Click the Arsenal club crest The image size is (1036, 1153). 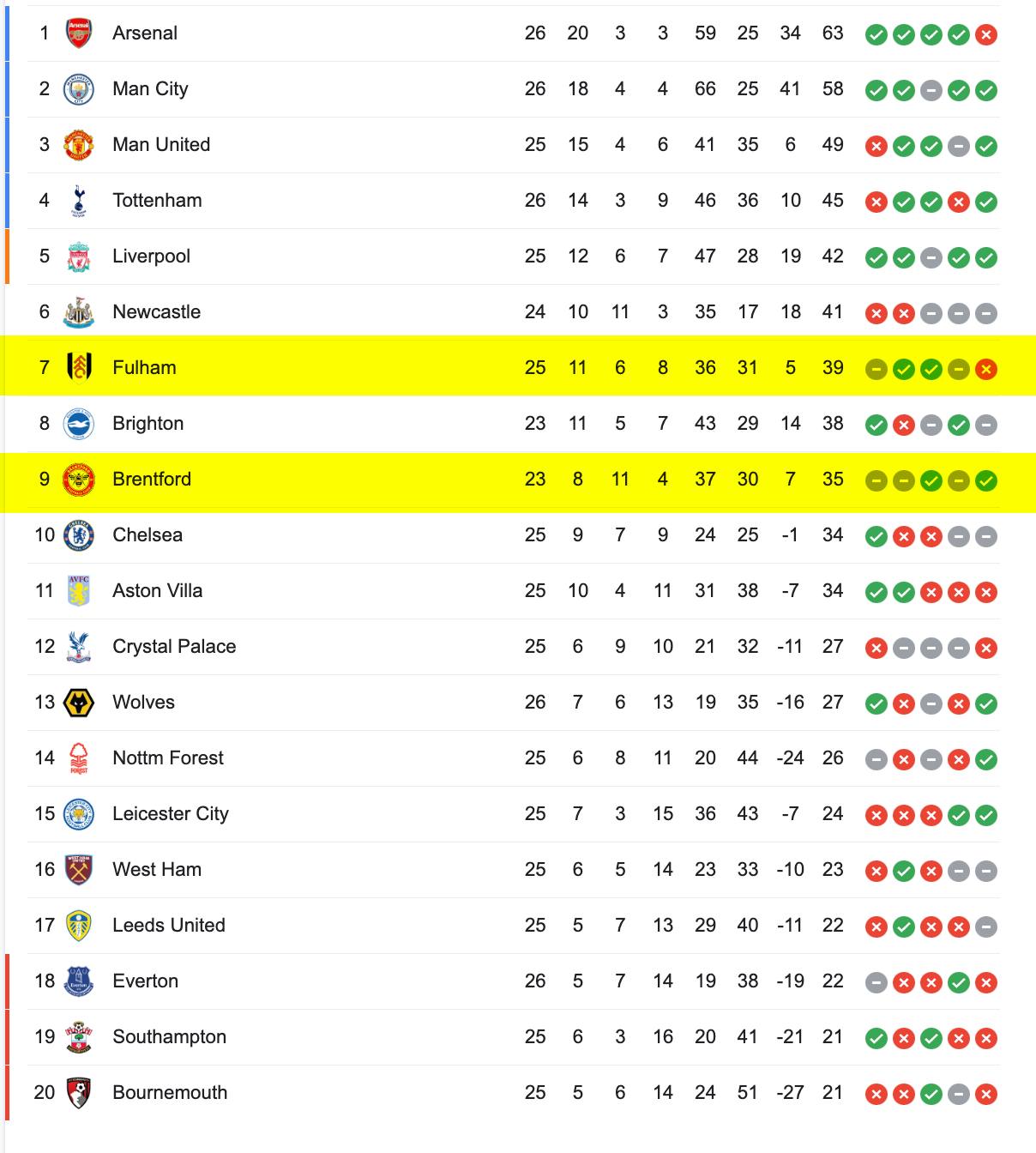coord(79,33)
